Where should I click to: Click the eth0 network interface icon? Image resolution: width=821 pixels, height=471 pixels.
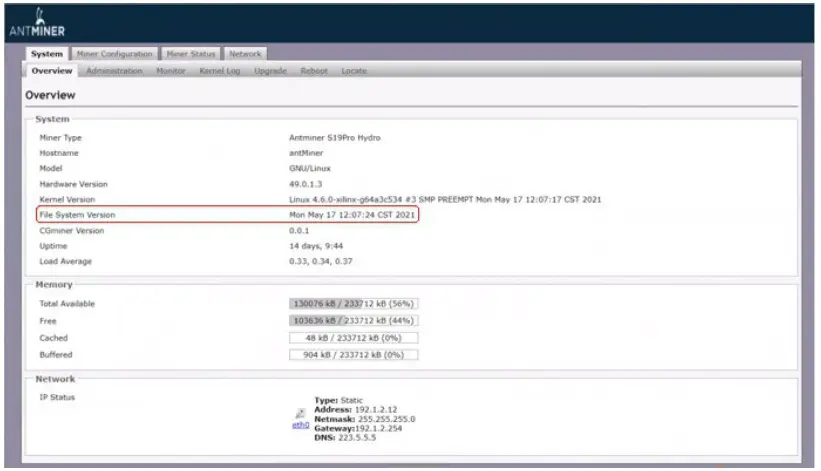(300, 414)
